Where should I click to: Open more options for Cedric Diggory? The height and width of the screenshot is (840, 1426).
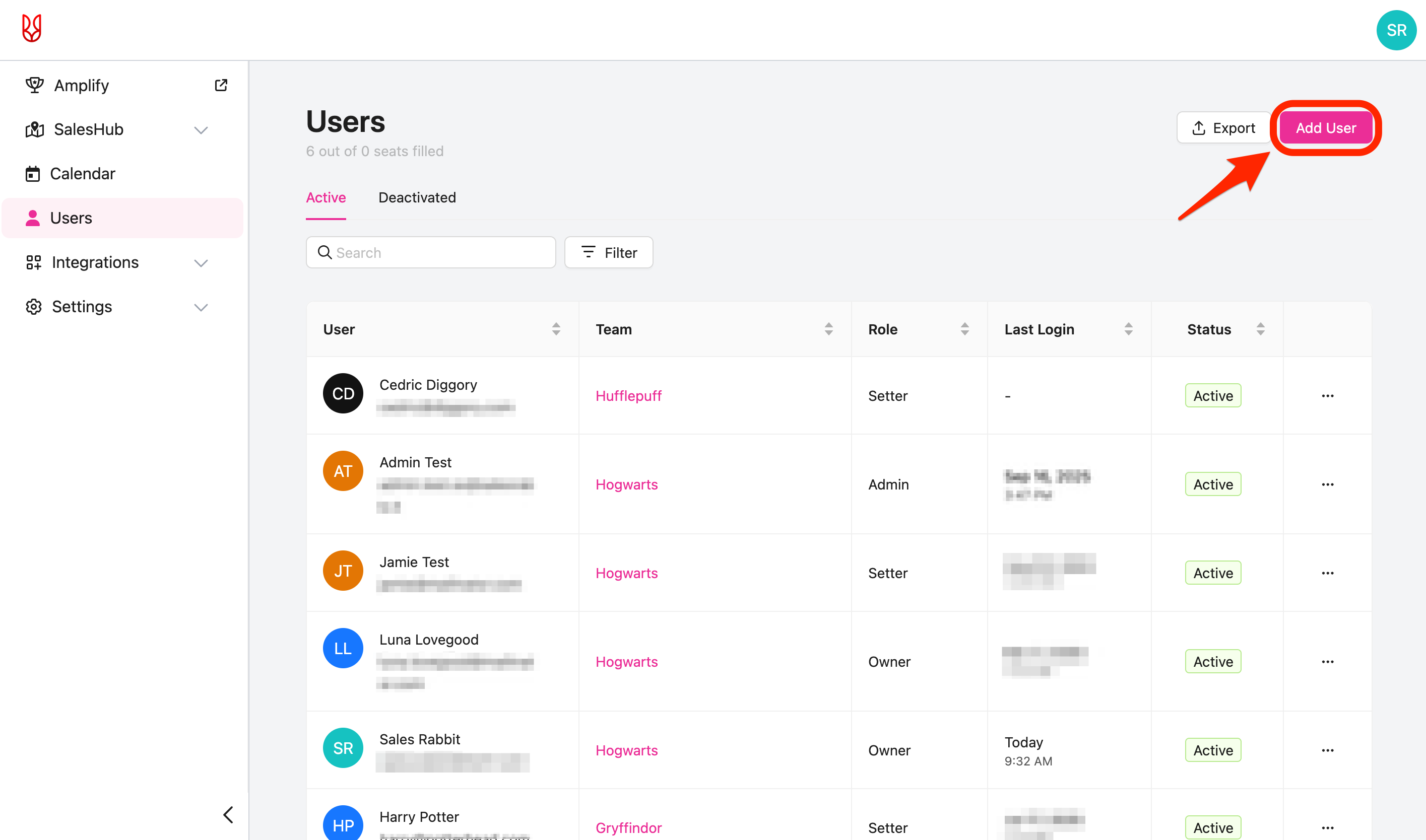1327,396
